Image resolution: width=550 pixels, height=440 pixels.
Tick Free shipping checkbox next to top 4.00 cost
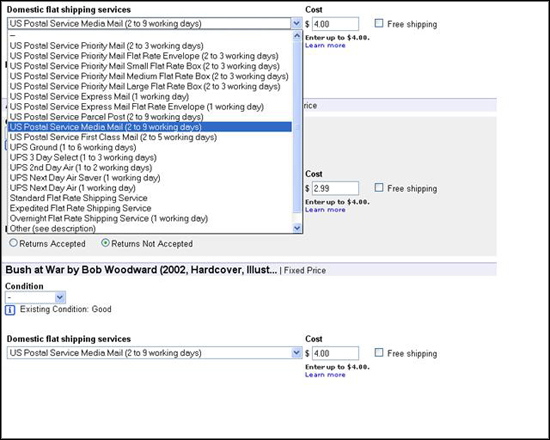(x=379, y=23)
